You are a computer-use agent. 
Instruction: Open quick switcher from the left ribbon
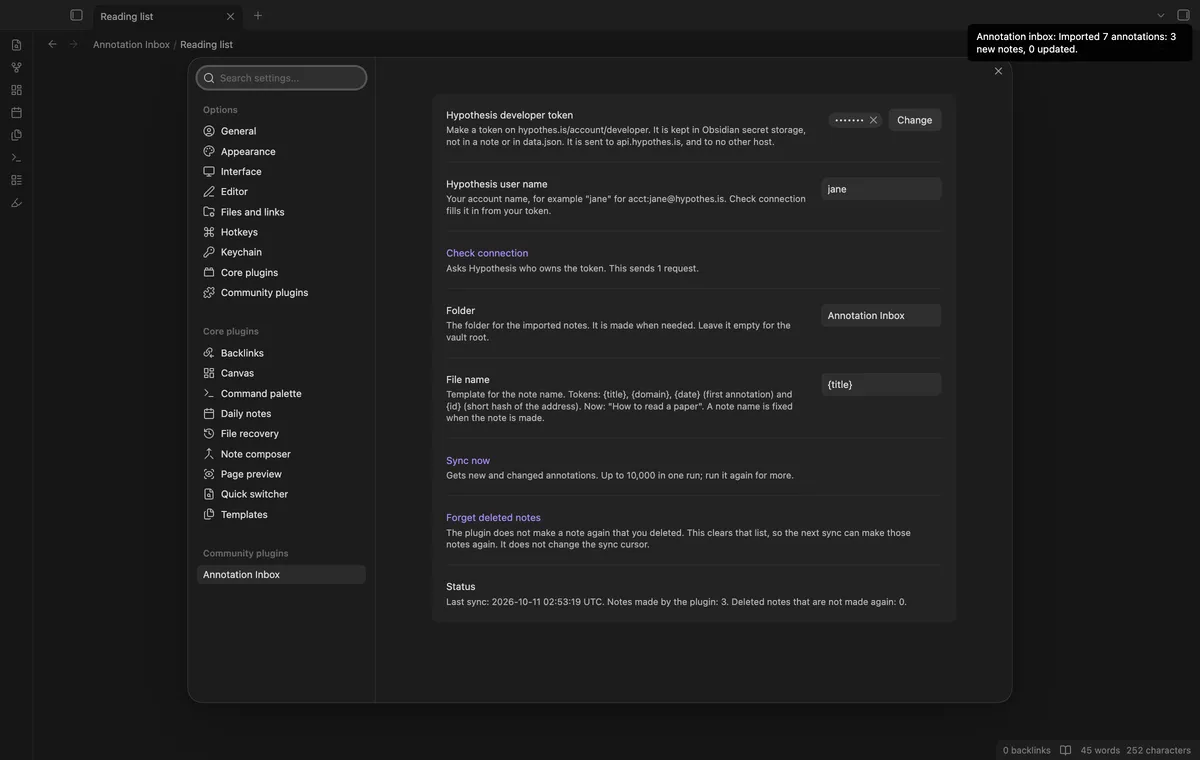[16, 45]
